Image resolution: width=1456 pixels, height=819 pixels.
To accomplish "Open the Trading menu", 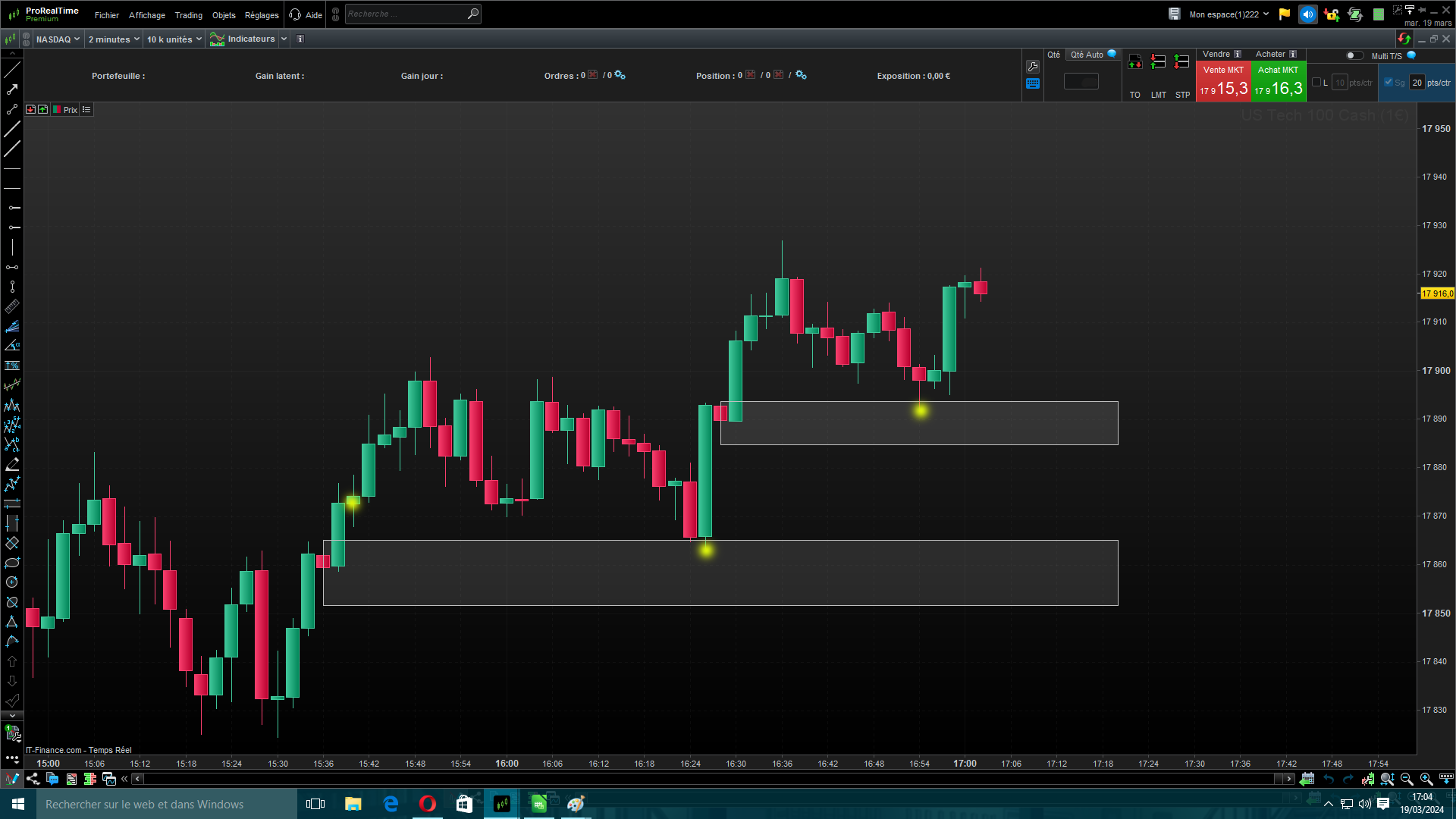I will [188, 15].
